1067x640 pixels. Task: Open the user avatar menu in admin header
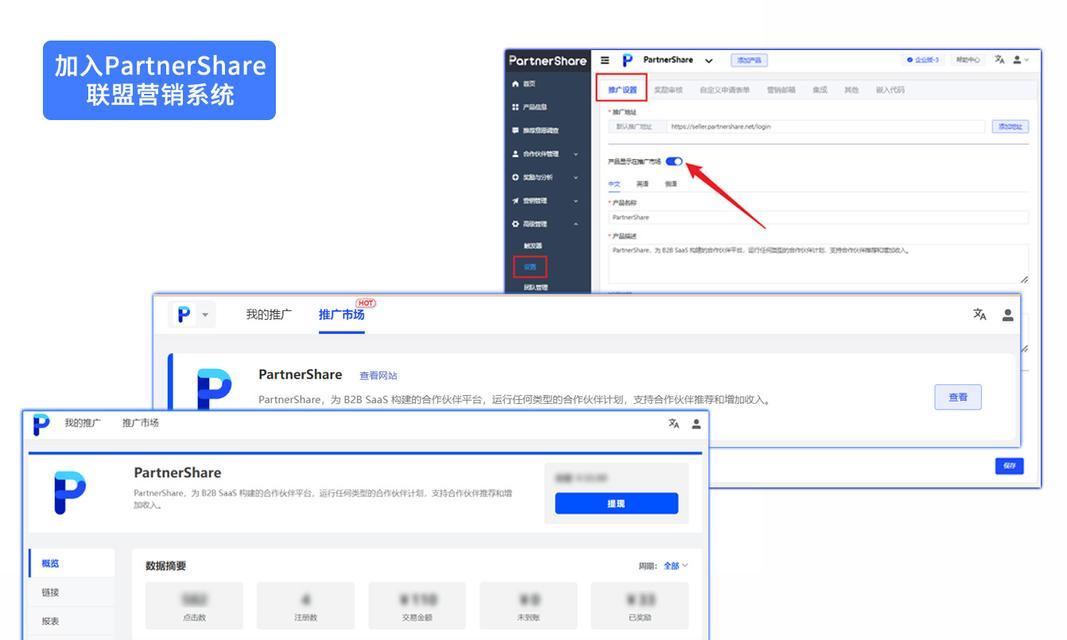point(1020,60)
